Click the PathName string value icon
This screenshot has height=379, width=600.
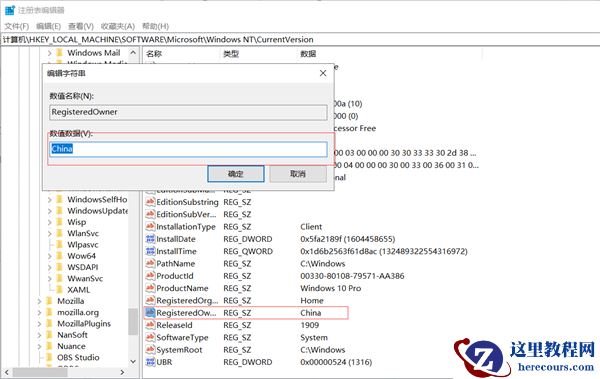click(x=150, y=263)
